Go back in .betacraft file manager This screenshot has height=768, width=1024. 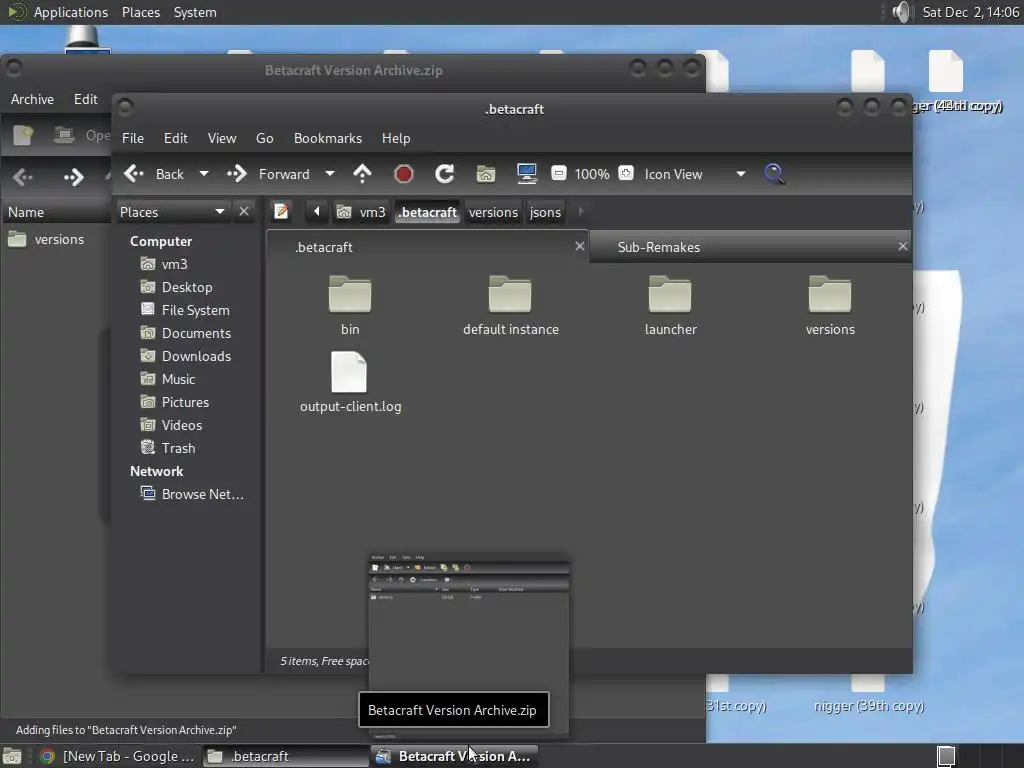coord(153,174)
